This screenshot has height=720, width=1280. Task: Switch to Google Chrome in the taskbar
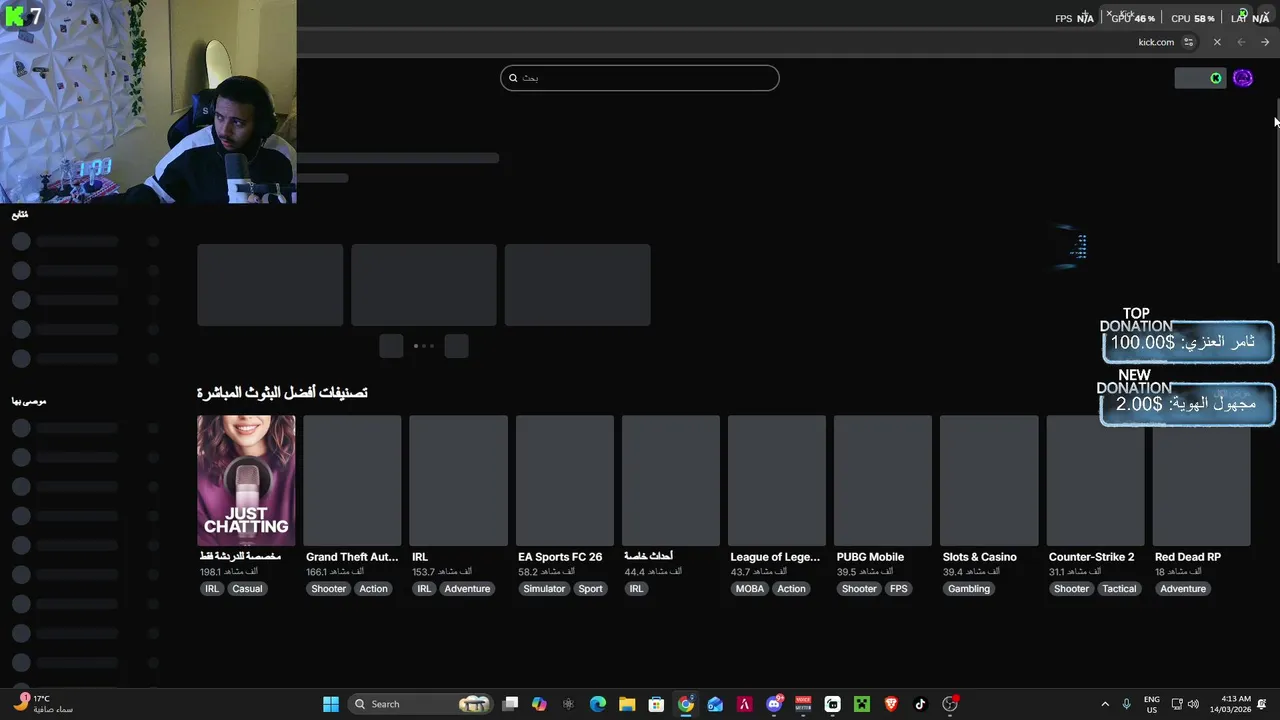click(x=686, y=704)
